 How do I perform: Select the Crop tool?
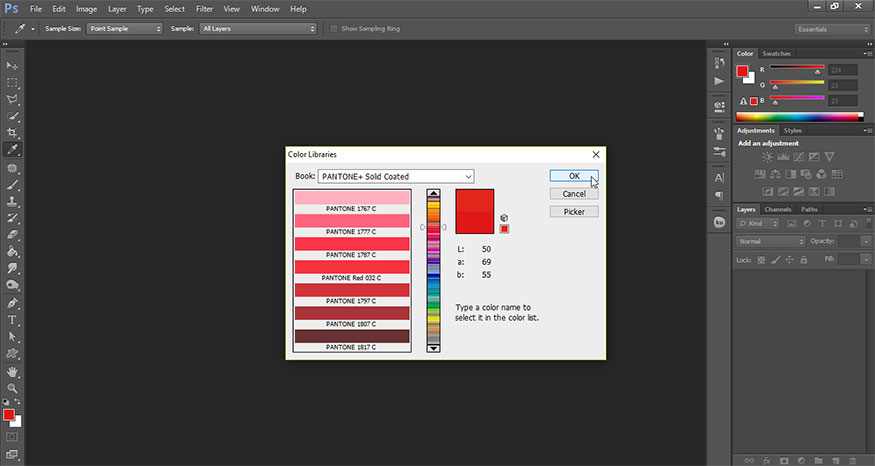(x=13, y=133)
